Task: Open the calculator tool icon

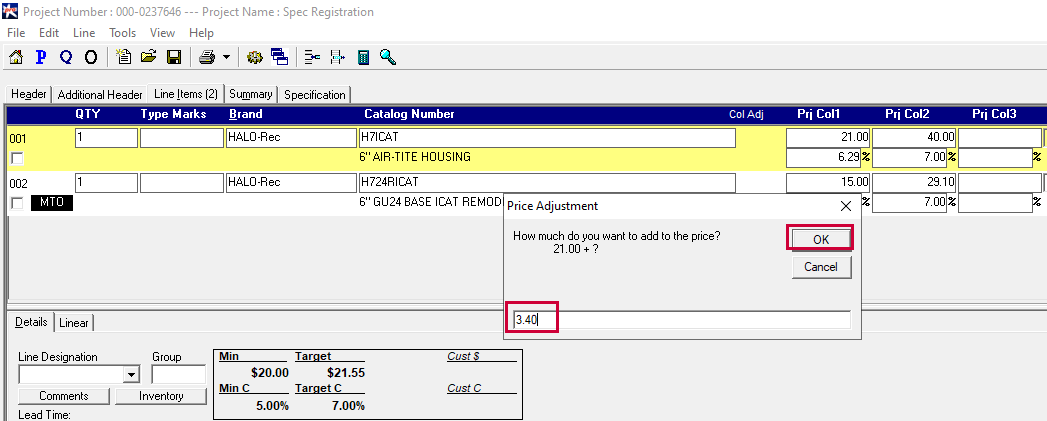Action: pyautogui.click(x=363, y=57)
